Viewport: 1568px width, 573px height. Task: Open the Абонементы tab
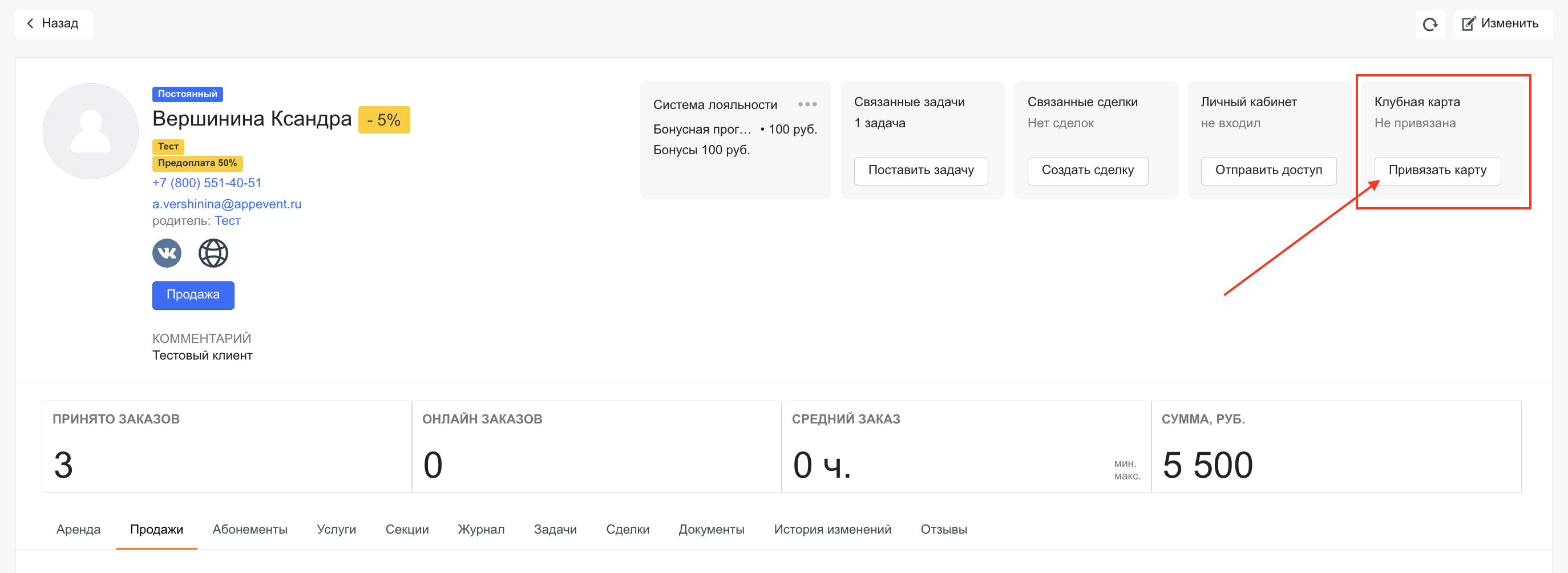coord(249,529)
